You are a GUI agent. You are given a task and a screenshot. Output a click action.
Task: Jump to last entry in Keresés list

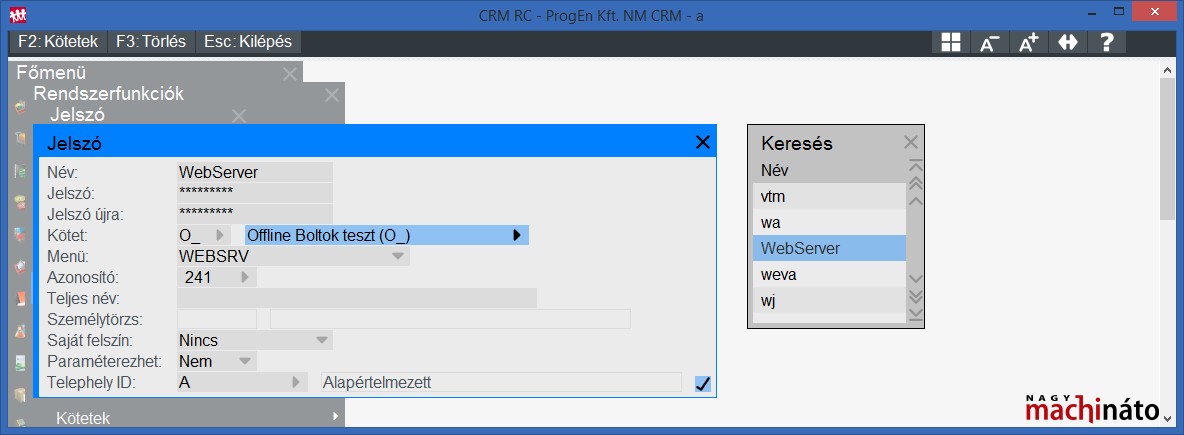coord(913,315)
